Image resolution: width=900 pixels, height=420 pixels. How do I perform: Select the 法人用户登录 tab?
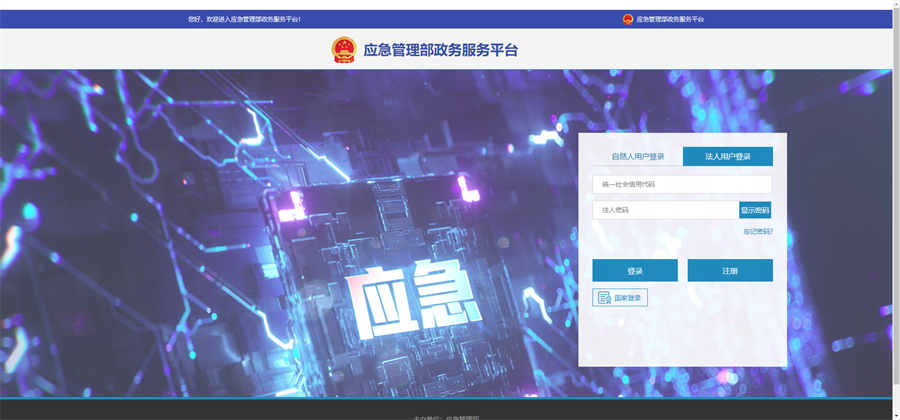coord(727,156)
